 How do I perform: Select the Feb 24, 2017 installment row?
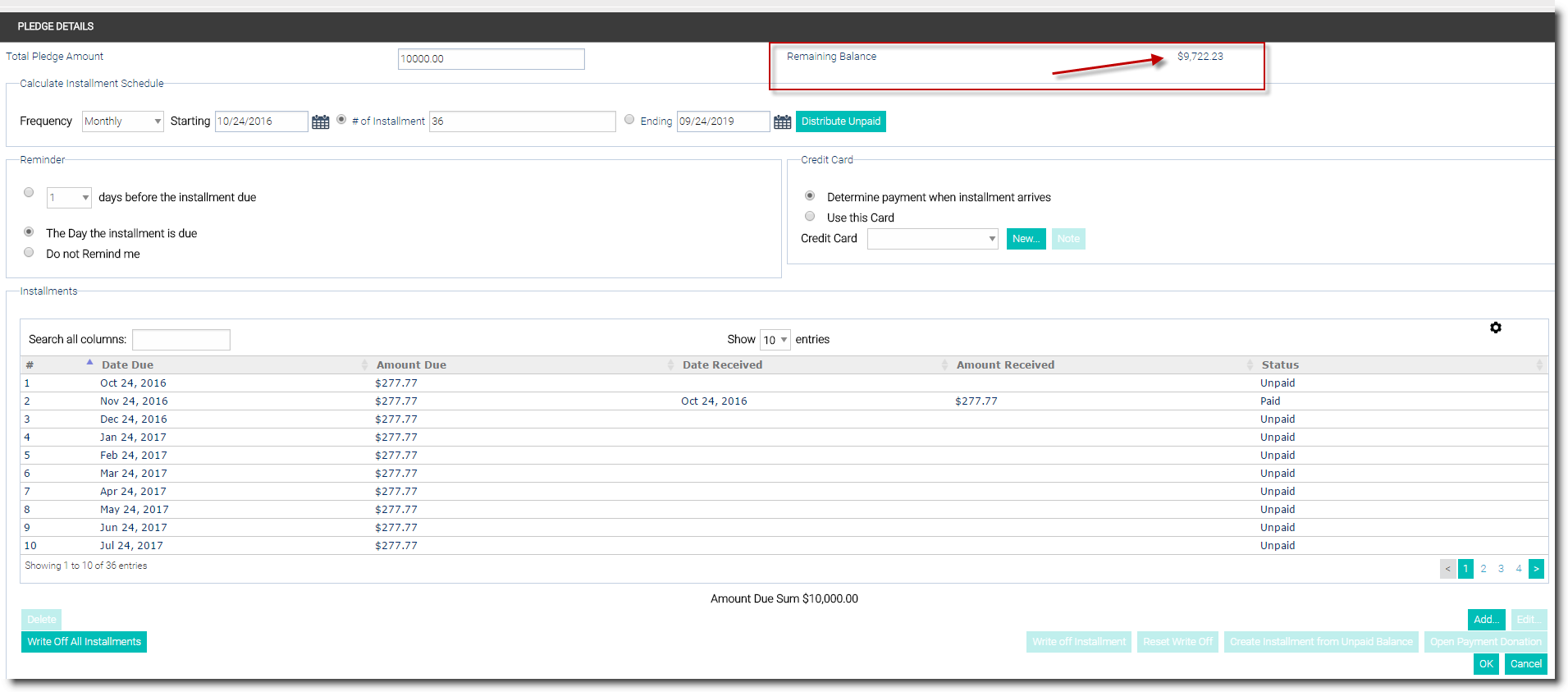pos(784,456)
